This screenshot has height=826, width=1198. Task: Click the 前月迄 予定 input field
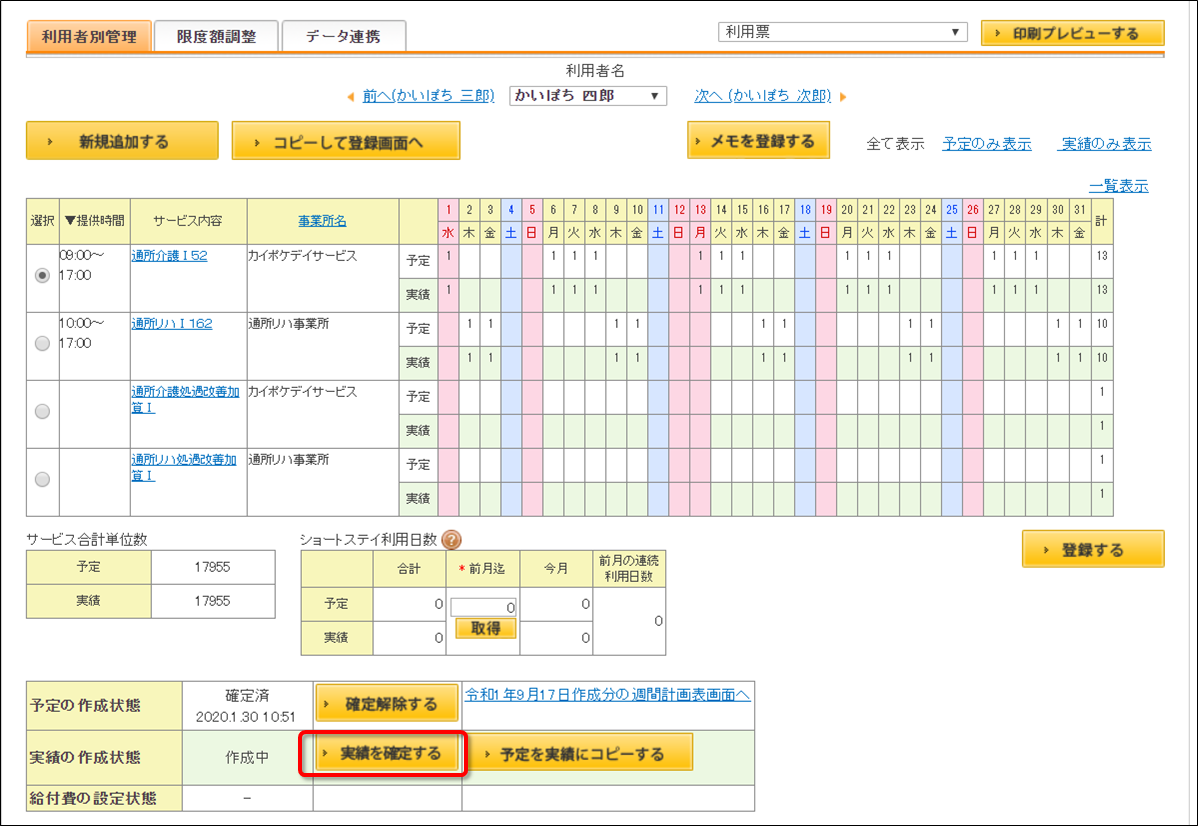(484, 607)
